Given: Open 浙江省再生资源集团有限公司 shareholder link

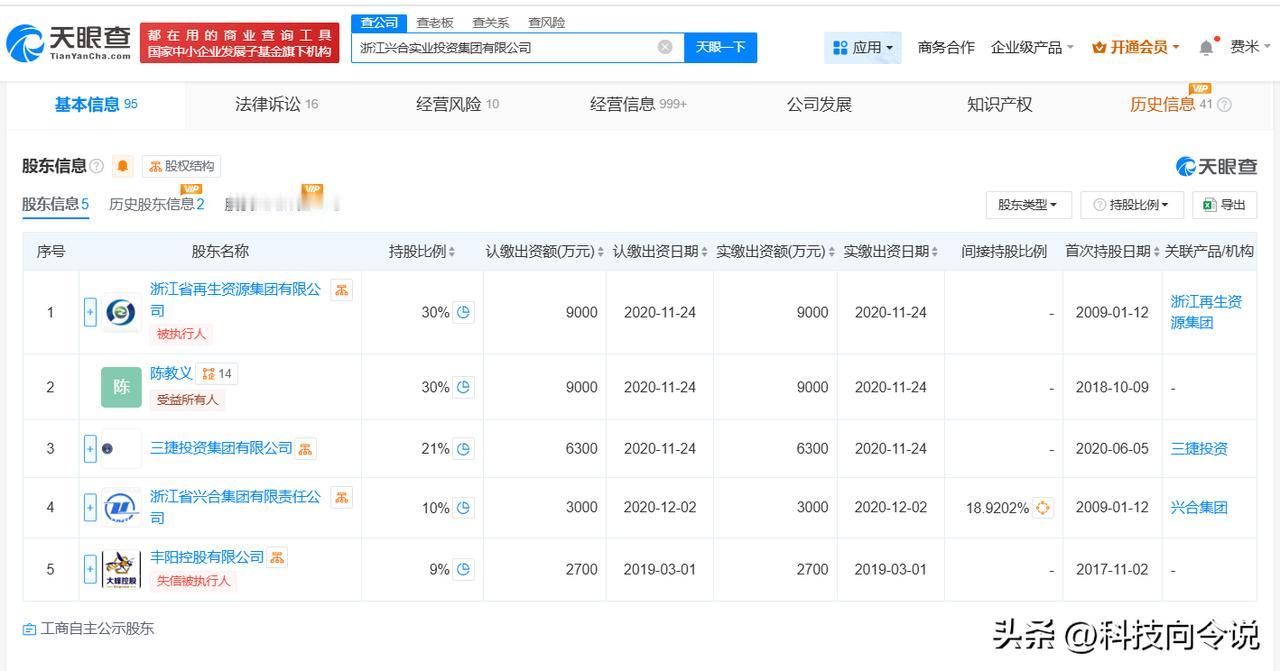Looking at the screenshot, I should click(x=236, y=300).
